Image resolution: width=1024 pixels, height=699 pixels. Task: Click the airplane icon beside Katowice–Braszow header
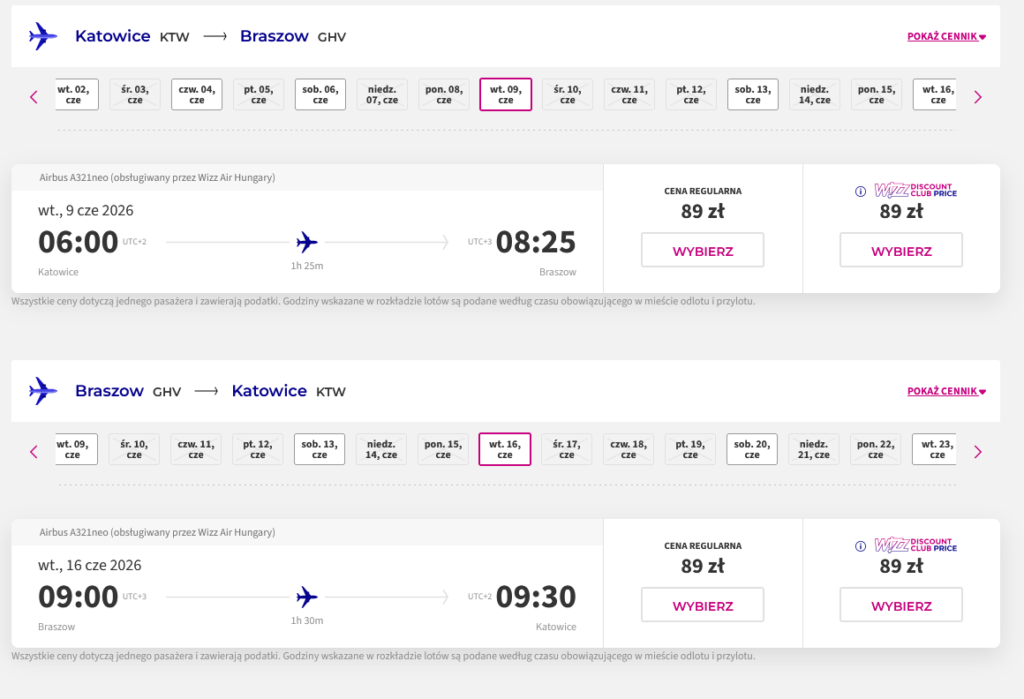(x=43, y=37)
